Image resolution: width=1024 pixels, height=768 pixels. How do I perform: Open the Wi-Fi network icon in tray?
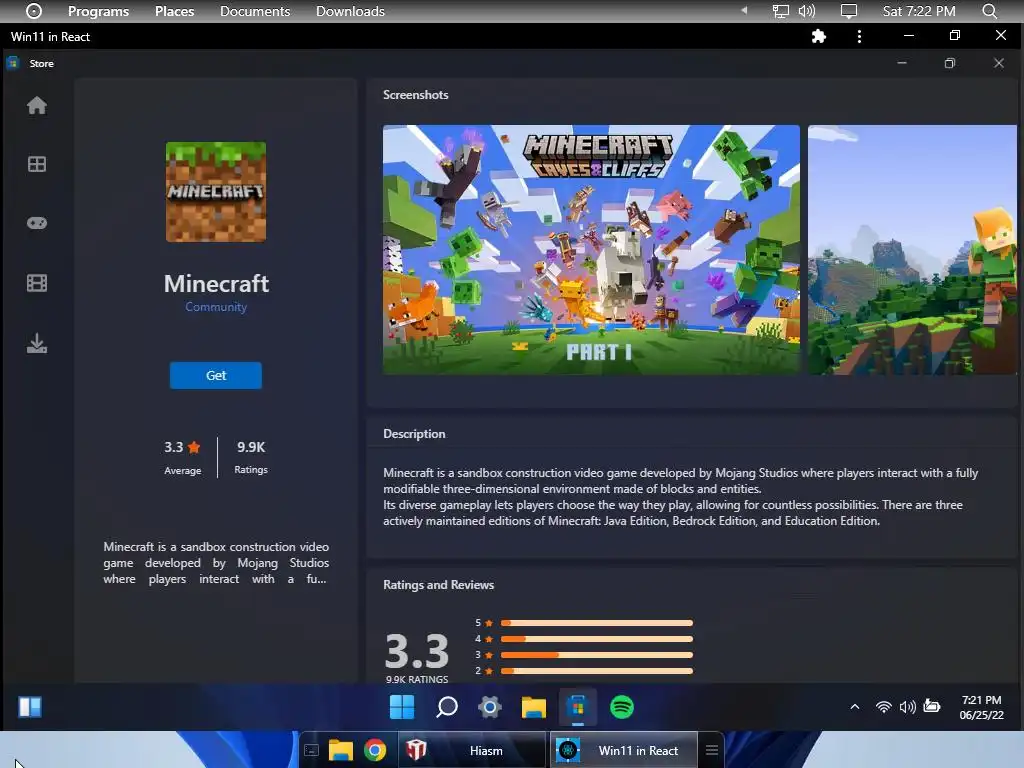pyautogui.click(x=883, y=707)
